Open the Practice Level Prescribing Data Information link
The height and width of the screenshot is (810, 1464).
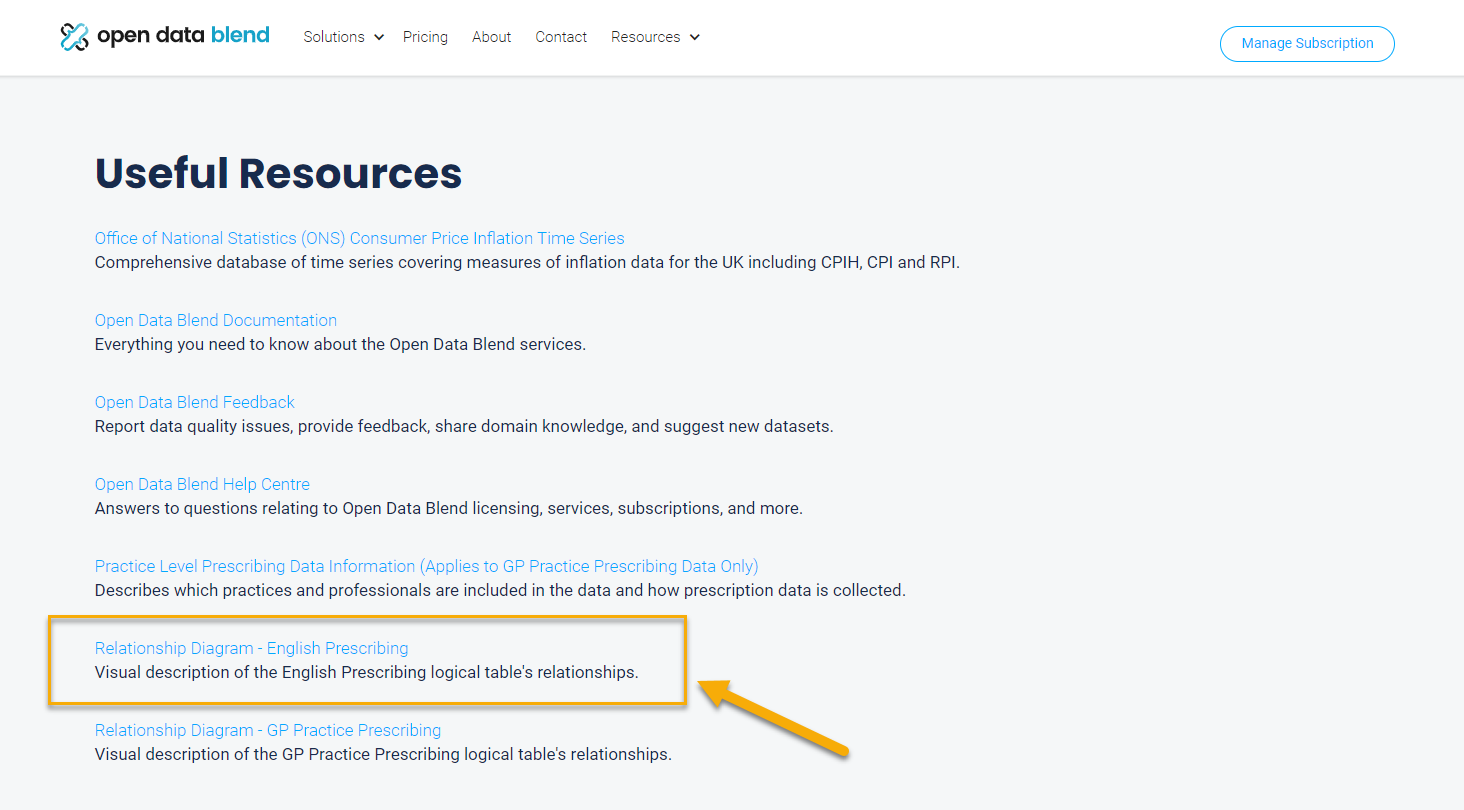pyautogui.click(x=427, y=566)
